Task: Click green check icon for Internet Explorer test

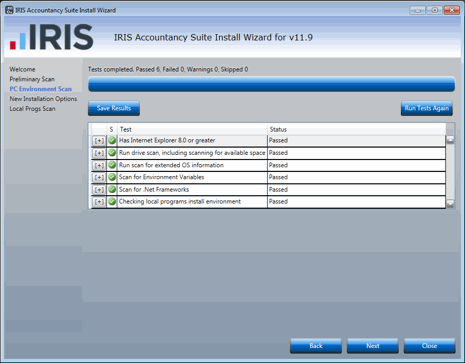Action: click(x=112, y=140)
